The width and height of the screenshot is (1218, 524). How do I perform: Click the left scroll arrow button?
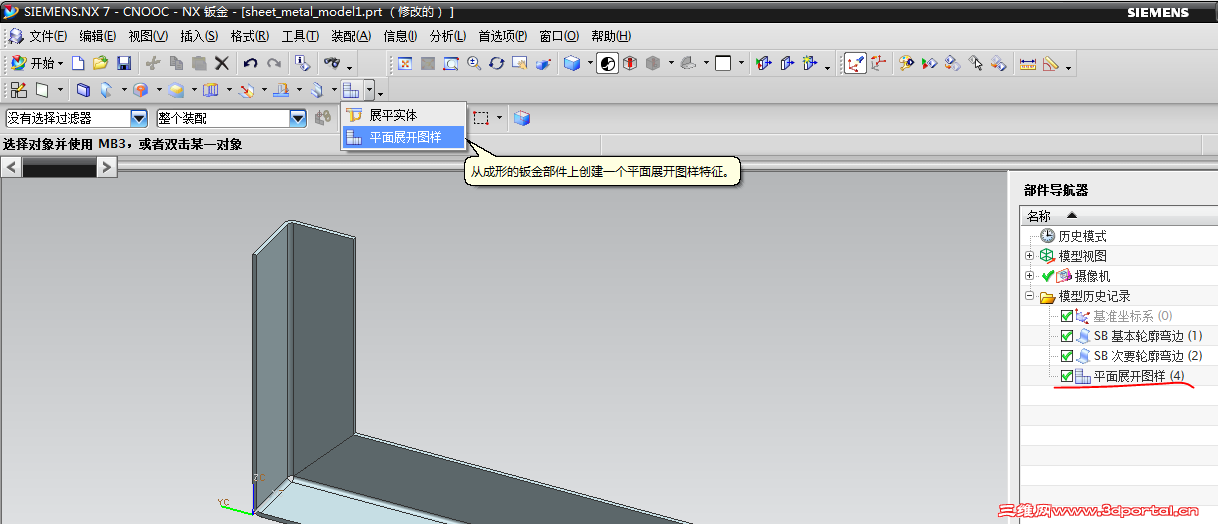(x=12, y=168)
